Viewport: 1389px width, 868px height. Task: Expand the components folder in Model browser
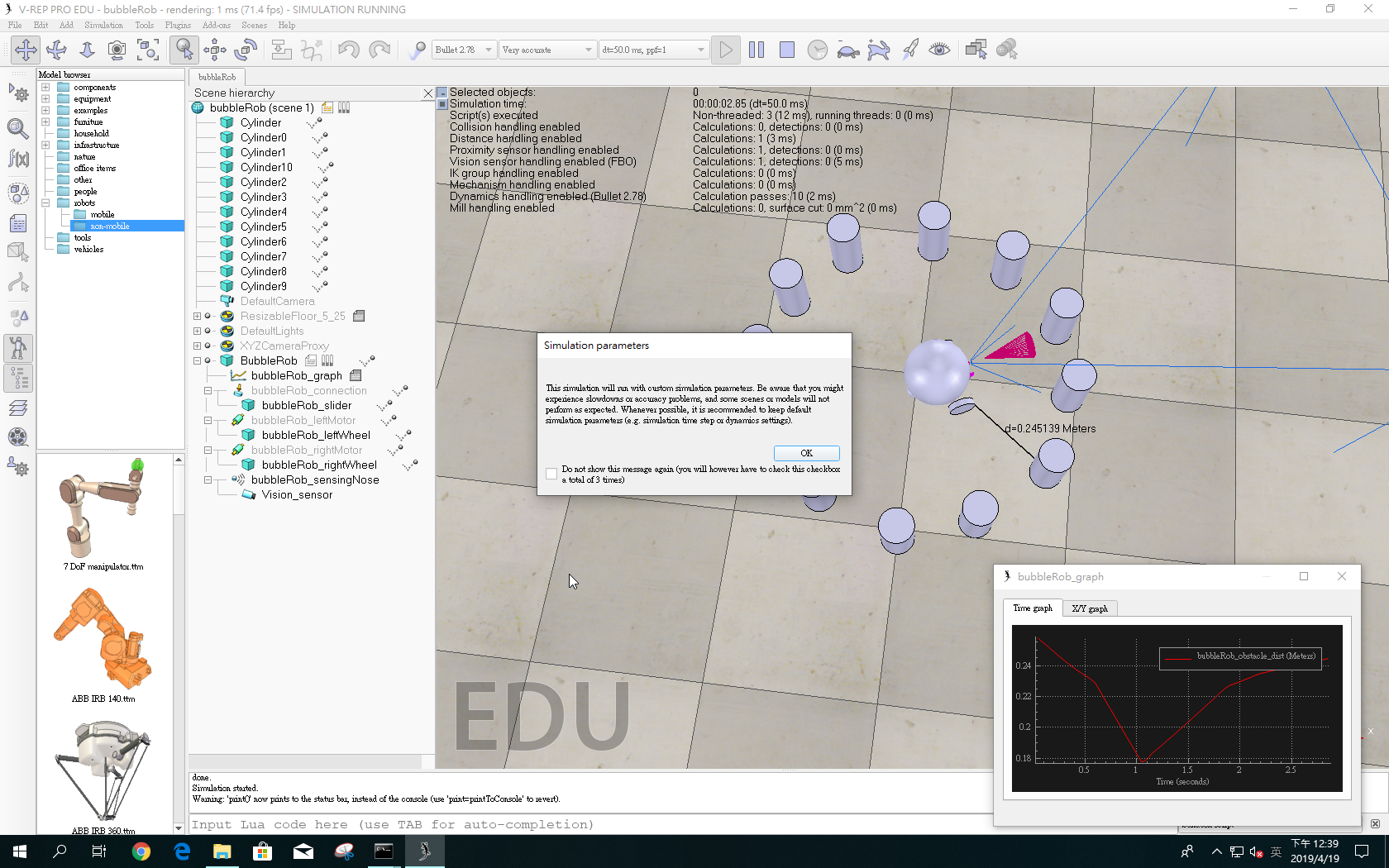point(45,87)
